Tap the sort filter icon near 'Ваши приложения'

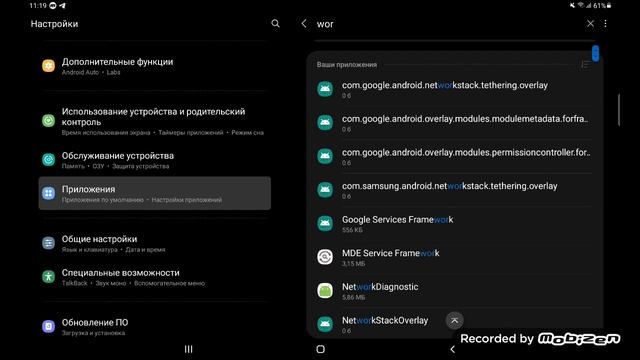585,64
